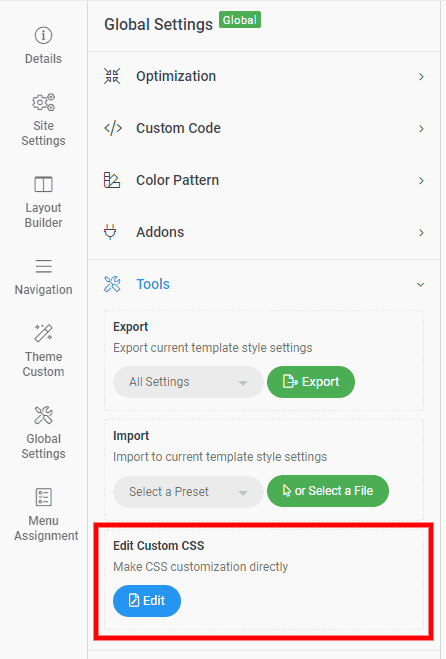Select the Layout Builder icon
Screen dimensions: 446x659
(43, 184)
